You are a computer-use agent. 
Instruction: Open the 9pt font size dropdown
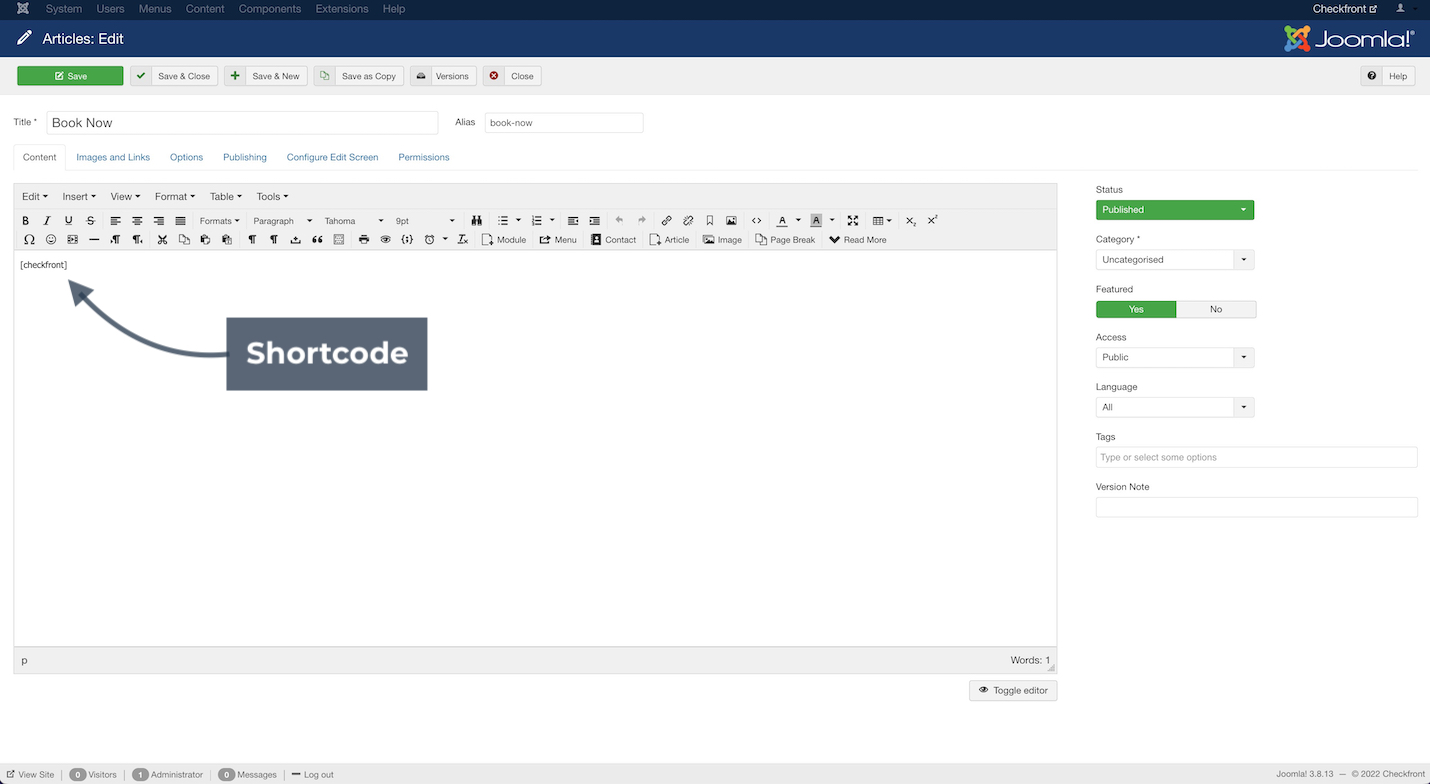(424, 221)
